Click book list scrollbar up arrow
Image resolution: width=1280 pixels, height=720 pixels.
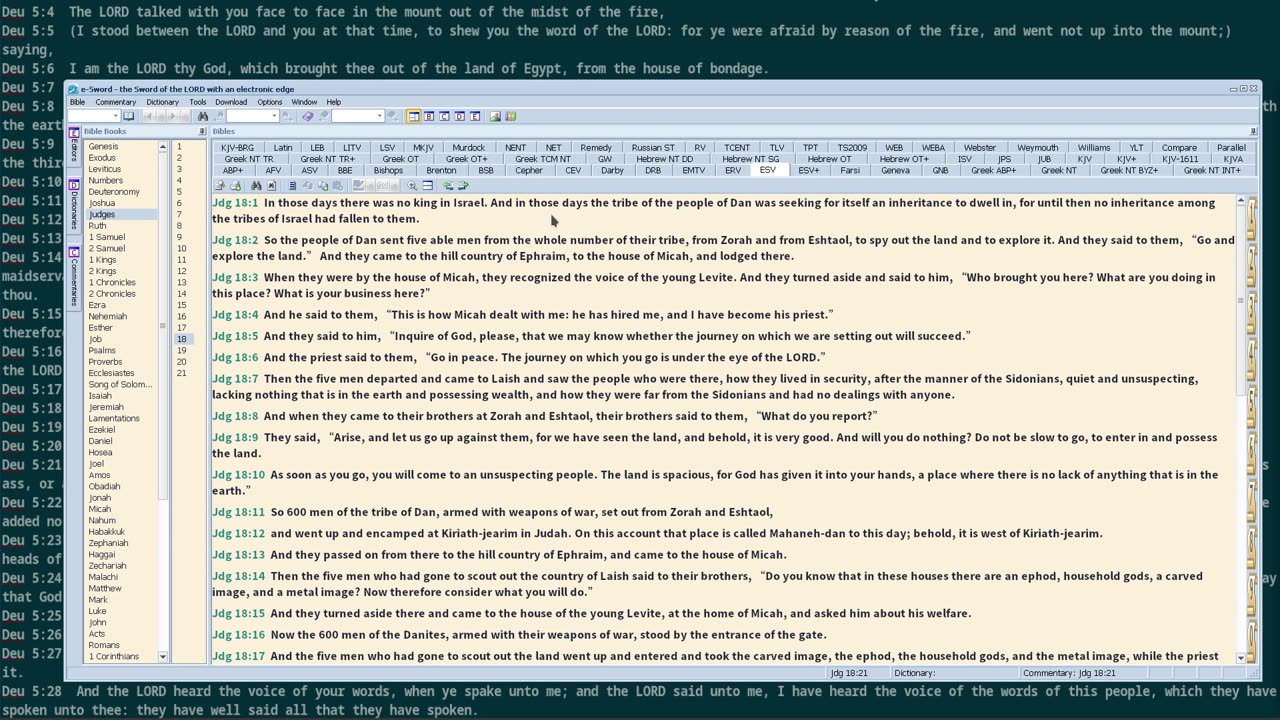point(163,147)
